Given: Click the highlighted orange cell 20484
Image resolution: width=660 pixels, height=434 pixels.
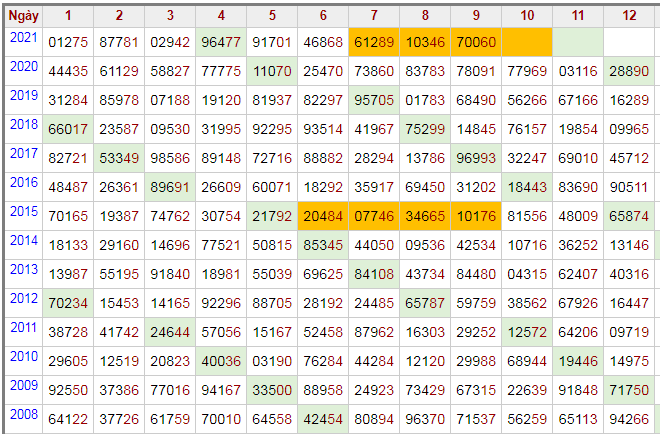Looking at the screenshot, I should click(323, 216).
